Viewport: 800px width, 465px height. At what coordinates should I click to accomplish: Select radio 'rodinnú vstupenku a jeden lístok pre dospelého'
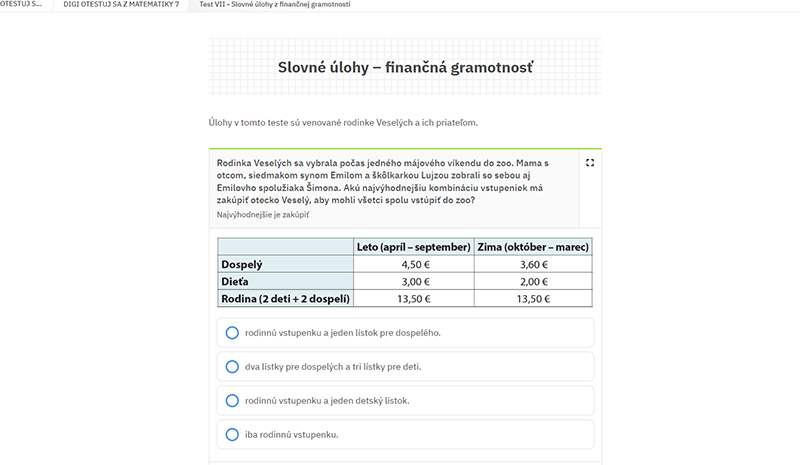[x=232, y=333]
